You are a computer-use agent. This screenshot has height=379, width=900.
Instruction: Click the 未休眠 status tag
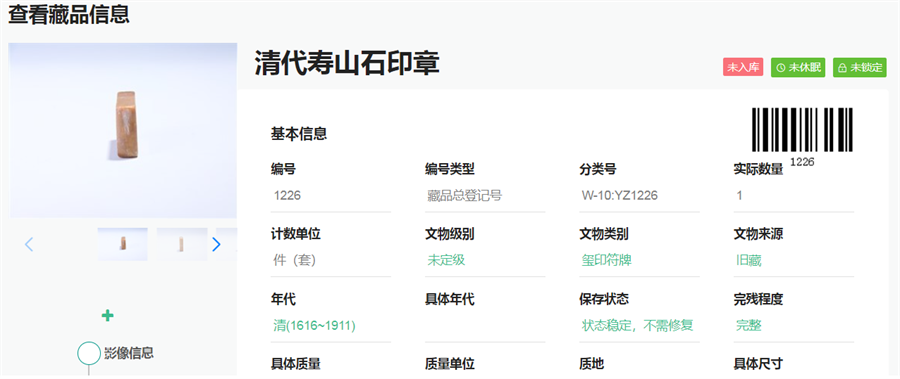[x=798, y=67]
